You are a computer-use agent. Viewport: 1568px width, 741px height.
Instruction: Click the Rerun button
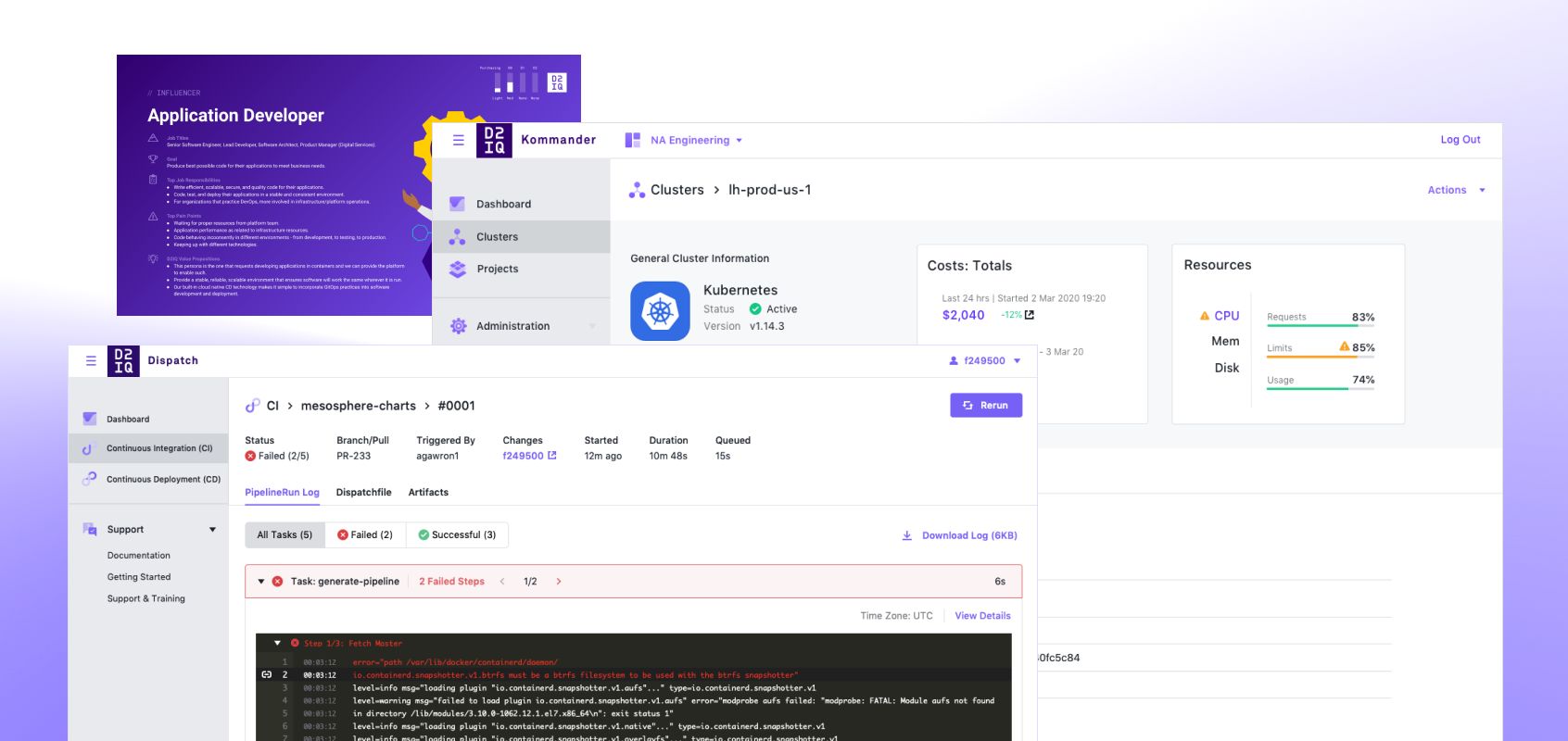(986, 405)
